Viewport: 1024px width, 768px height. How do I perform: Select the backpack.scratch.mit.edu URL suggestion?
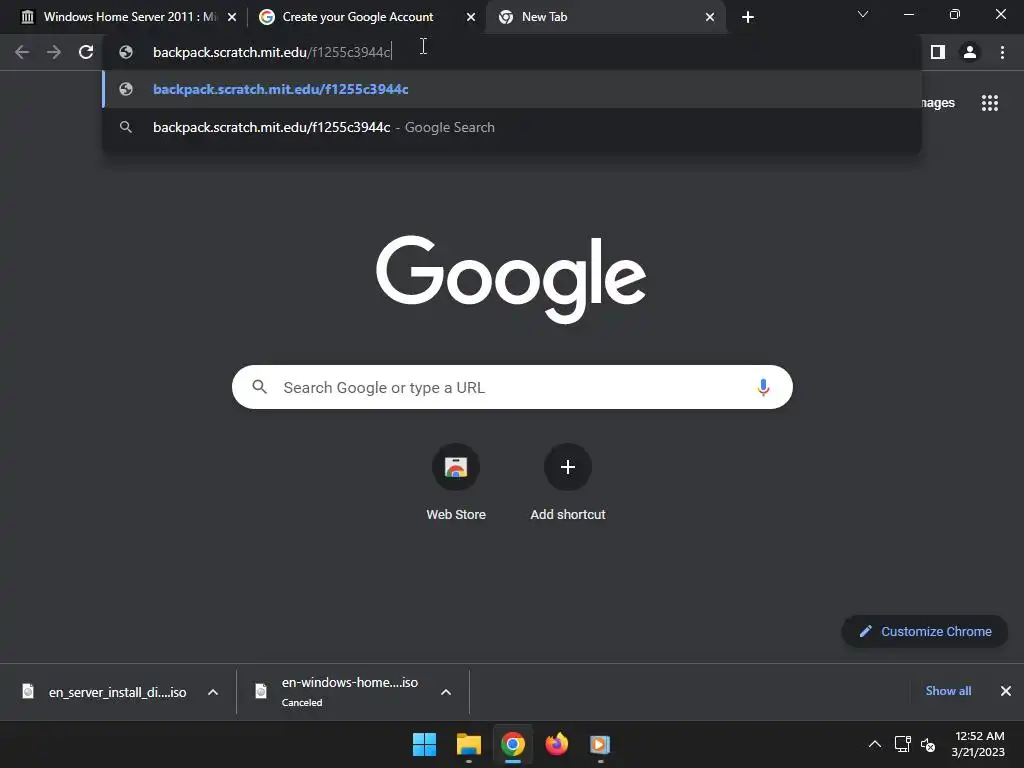pos(512,89)
